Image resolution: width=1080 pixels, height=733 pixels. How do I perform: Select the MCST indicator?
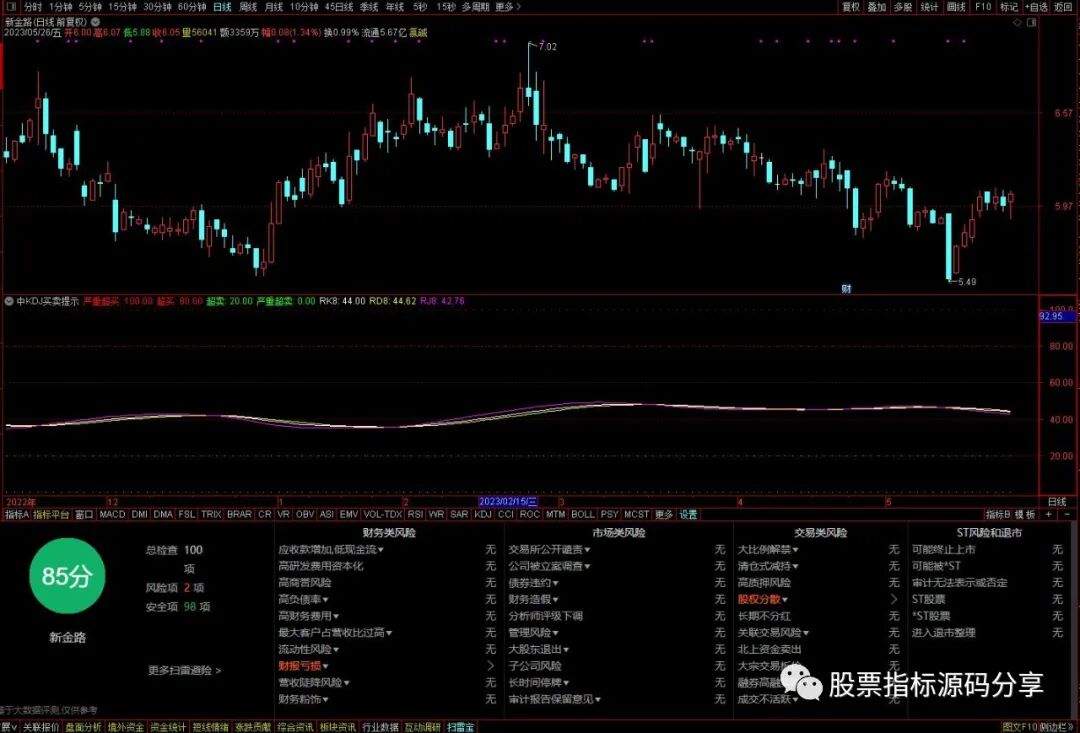636,515
